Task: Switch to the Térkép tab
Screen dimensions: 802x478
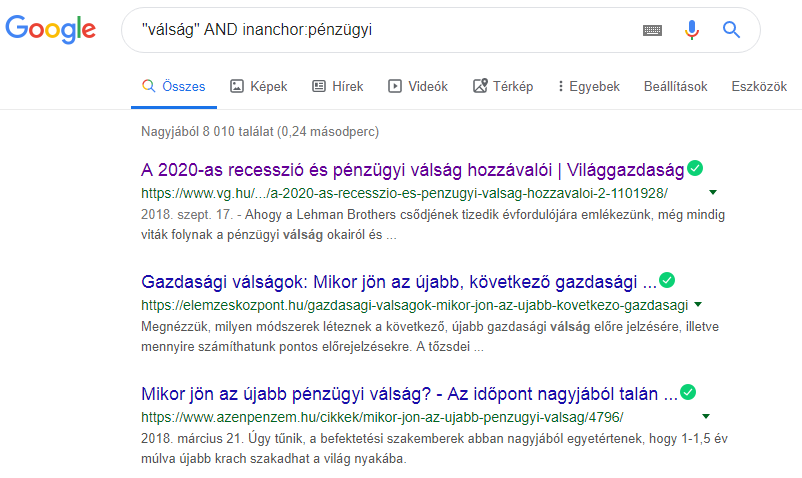Action: (x=503, y=86)
